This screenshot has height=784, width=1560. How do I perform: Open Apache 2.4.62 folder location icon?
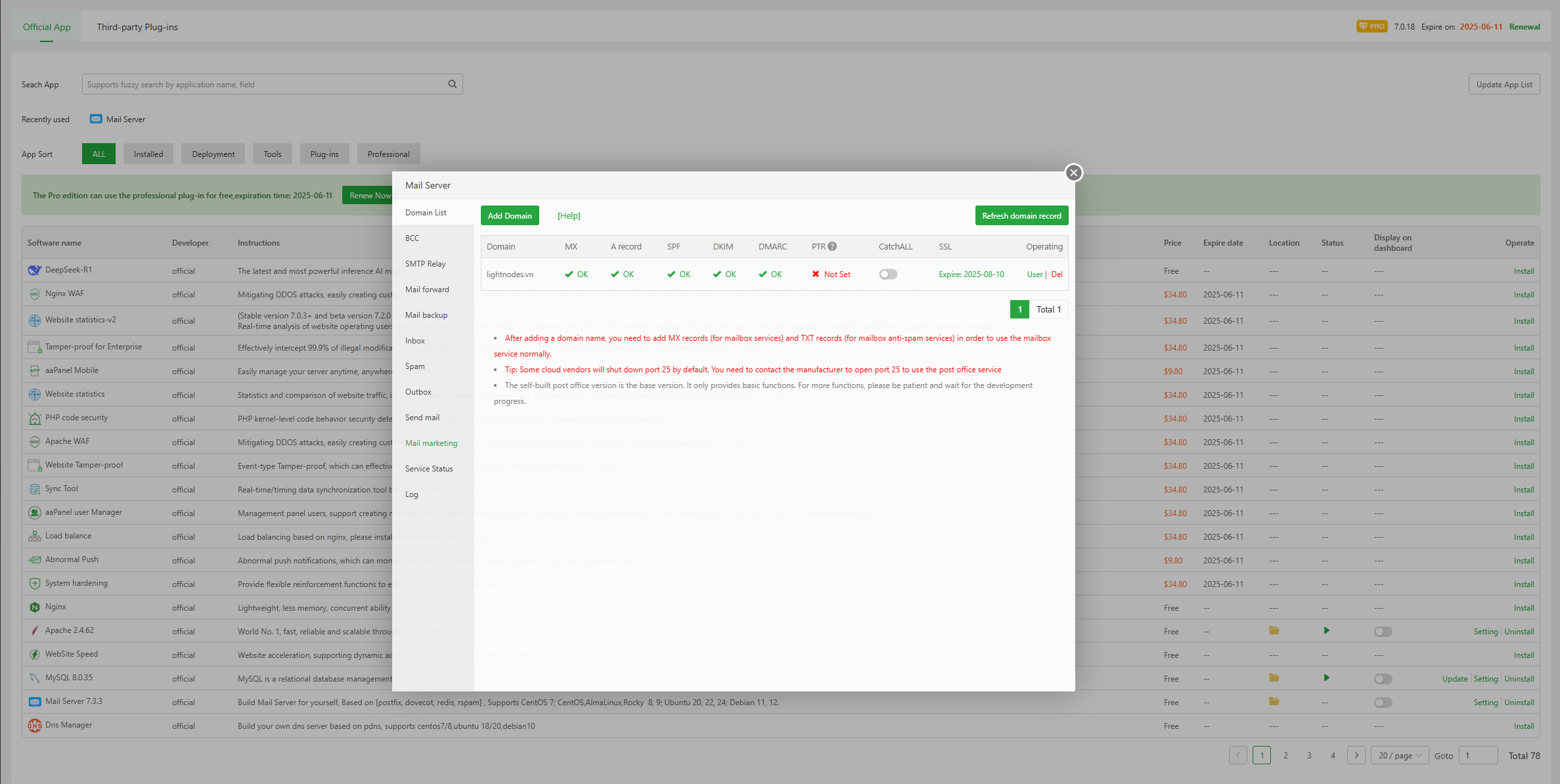pos(1274,630)
